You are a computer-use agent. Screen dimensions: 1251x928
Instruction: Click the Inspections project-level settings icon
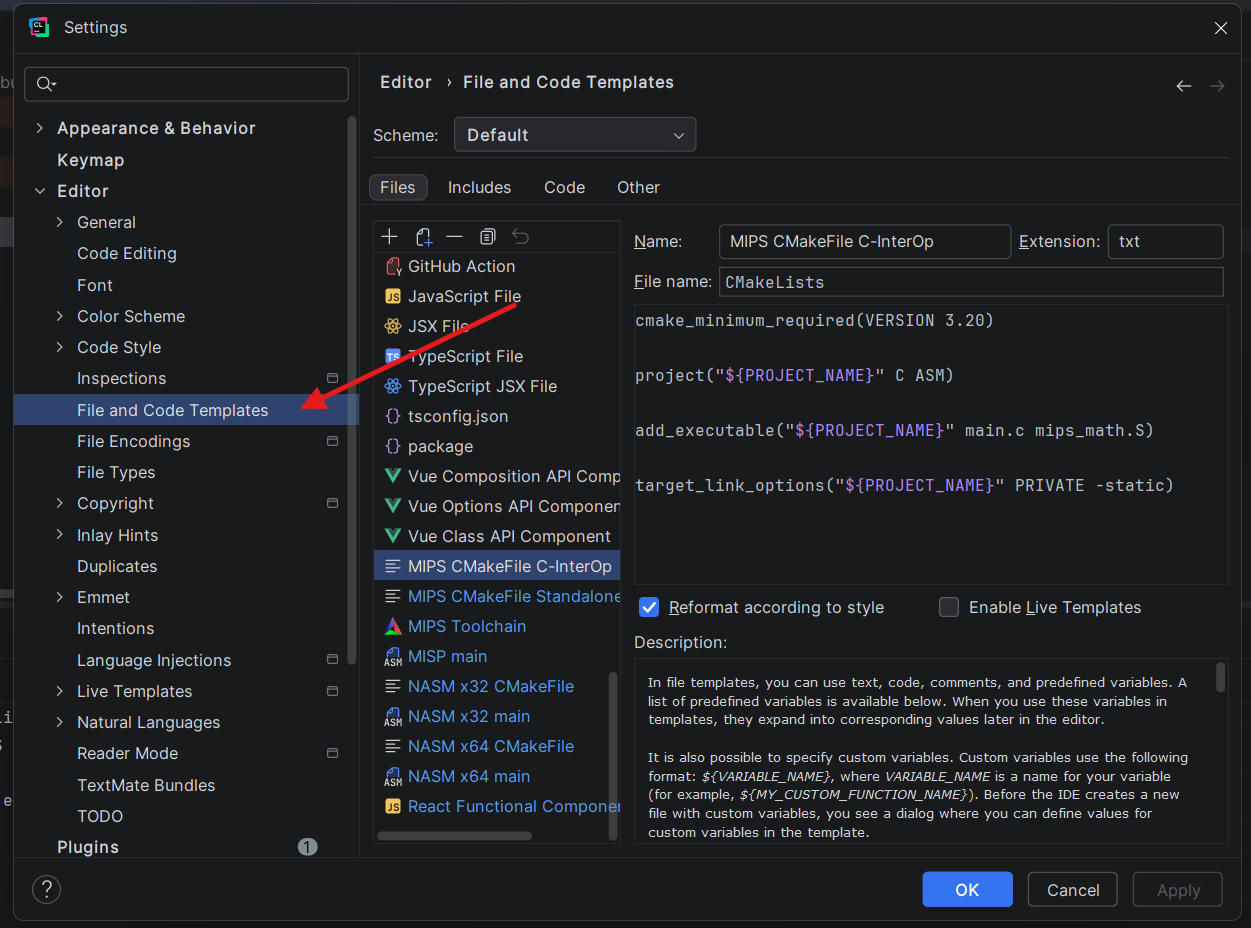pos(333,378)
